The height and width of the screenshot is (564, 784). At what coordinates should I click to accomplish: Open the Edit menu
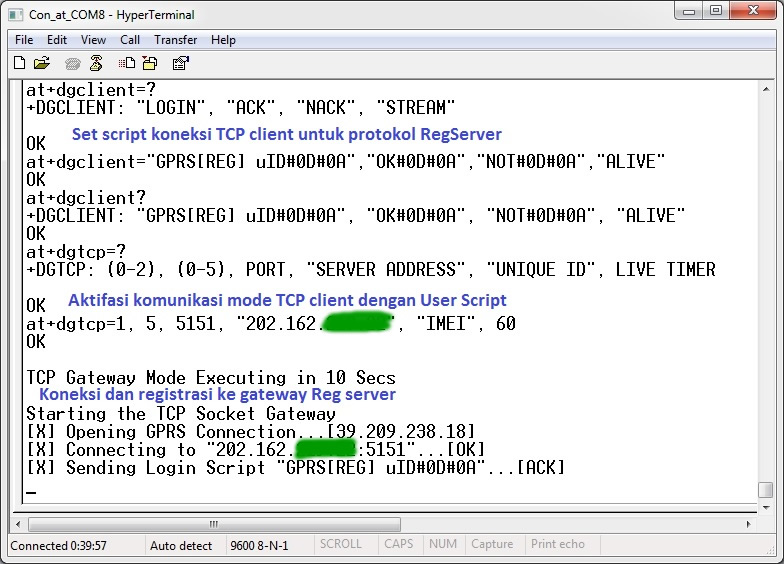tap(57, 40)
